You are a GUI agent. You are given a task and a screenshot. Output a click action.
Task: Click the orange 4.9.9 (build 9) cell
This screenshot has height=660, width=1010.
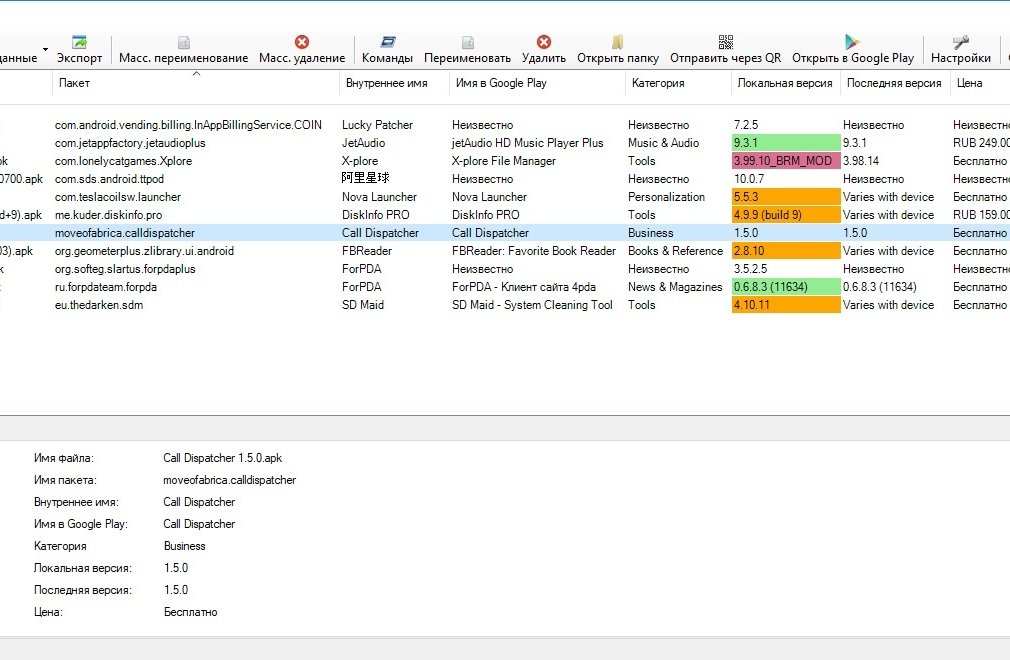(x=786, y=215)
